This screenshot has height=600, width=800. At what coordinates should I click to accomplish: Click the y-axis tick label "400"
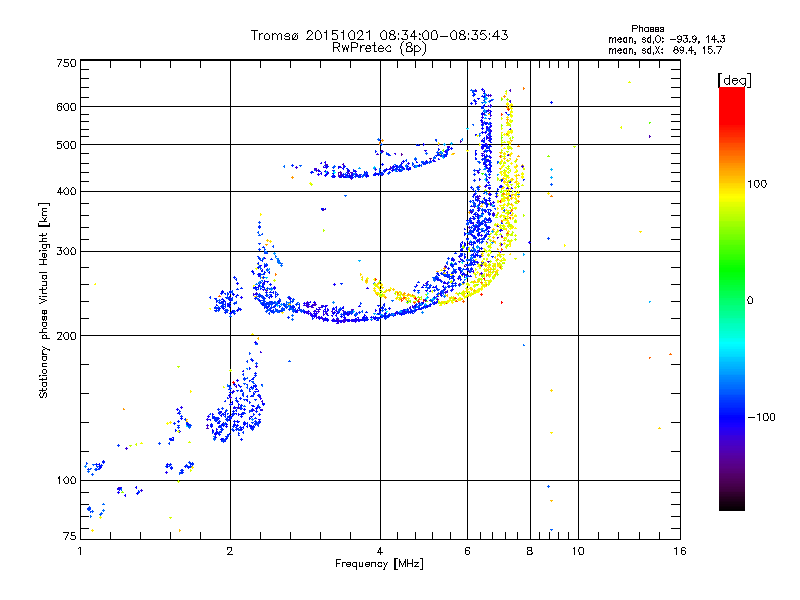coord(66,192)
